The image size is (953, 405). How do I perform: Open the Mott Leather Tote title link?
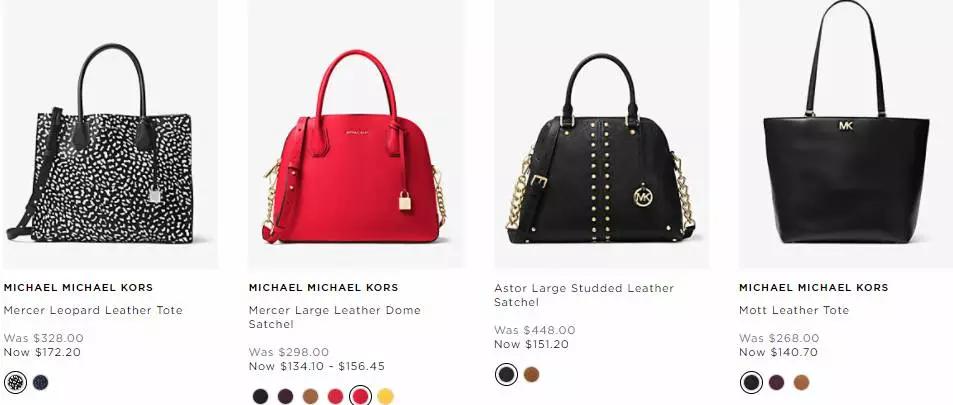click(794, 310)
